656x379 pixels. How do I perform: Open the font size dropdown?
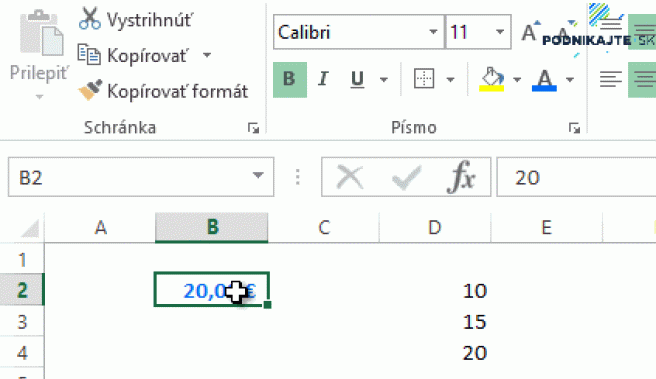(x=500, y=32)
